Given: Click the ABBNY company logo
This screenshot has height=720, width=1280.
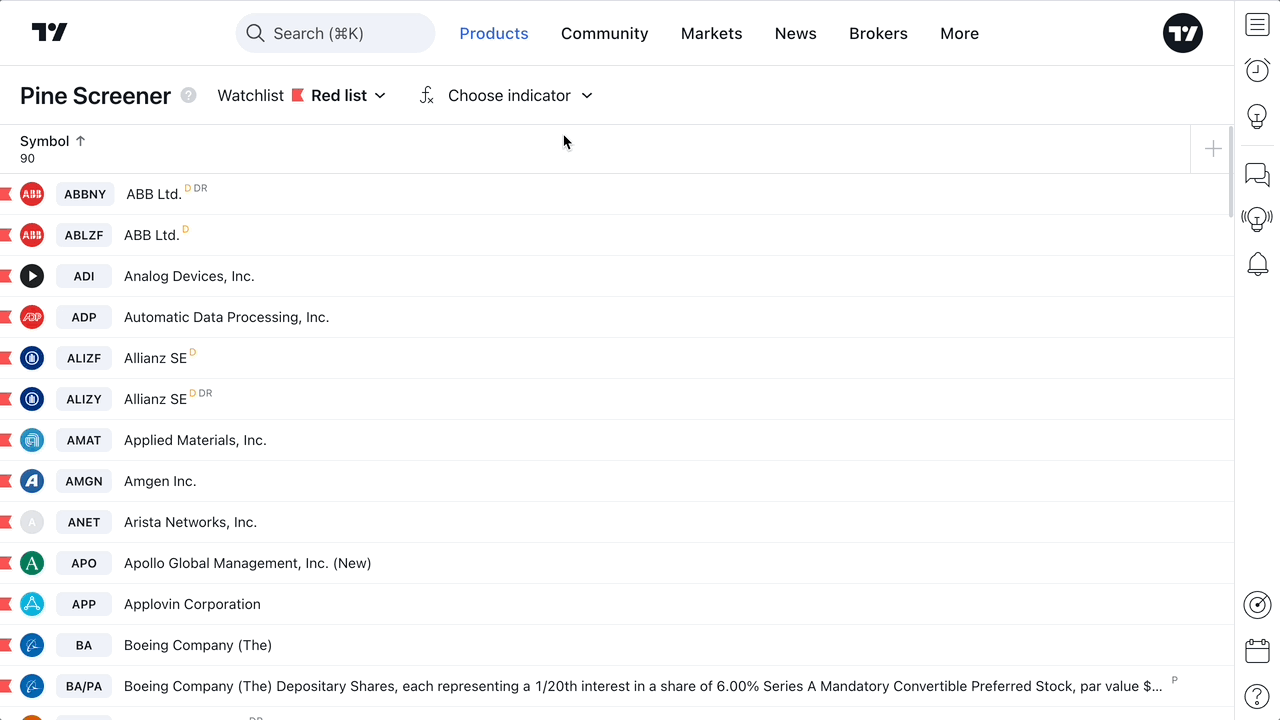Looking at the screenshot, I should (32, 194).
